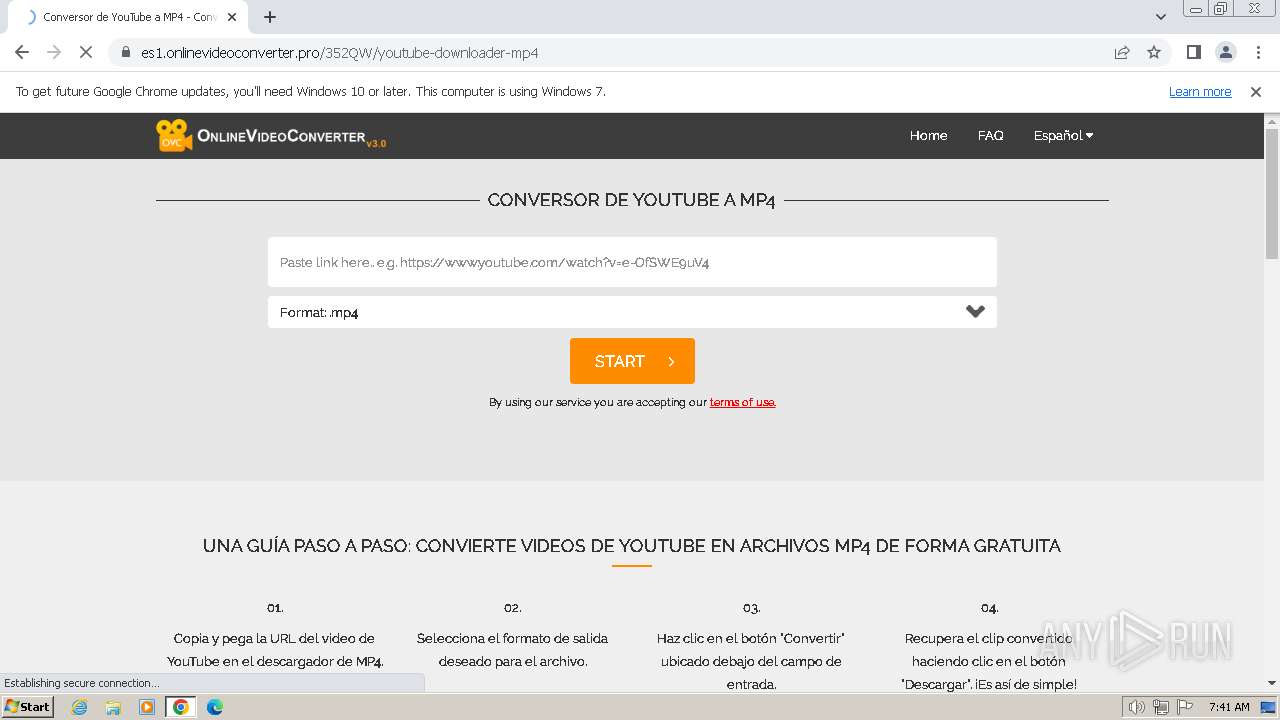Switch to Chrome in the taskbar

coord(181,707)
